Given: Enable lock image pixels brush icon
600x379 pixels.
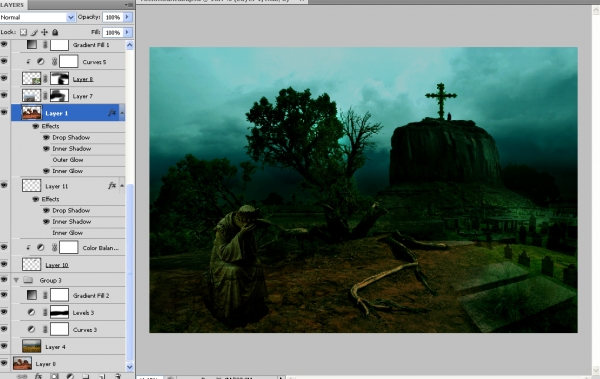Looking at the screenshot, I should pyautogui.click(x=34, y=33).
